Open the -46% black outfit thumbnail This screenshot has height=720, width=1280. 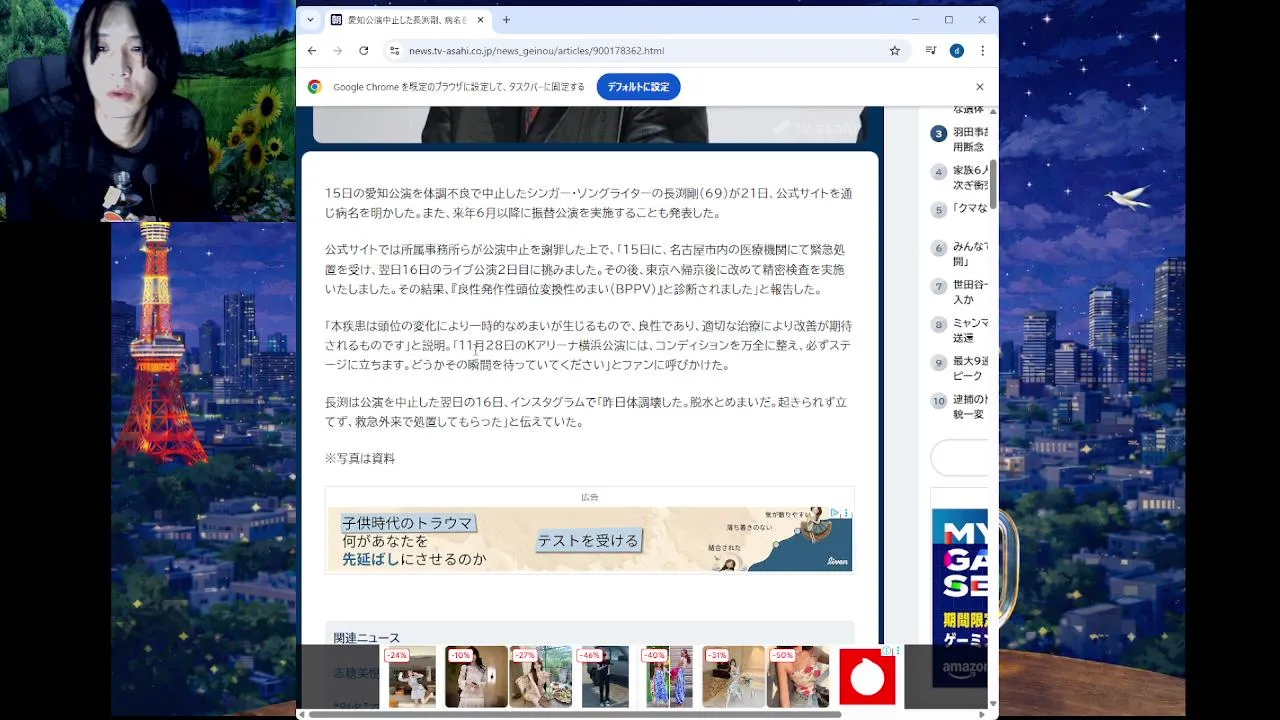605,677
